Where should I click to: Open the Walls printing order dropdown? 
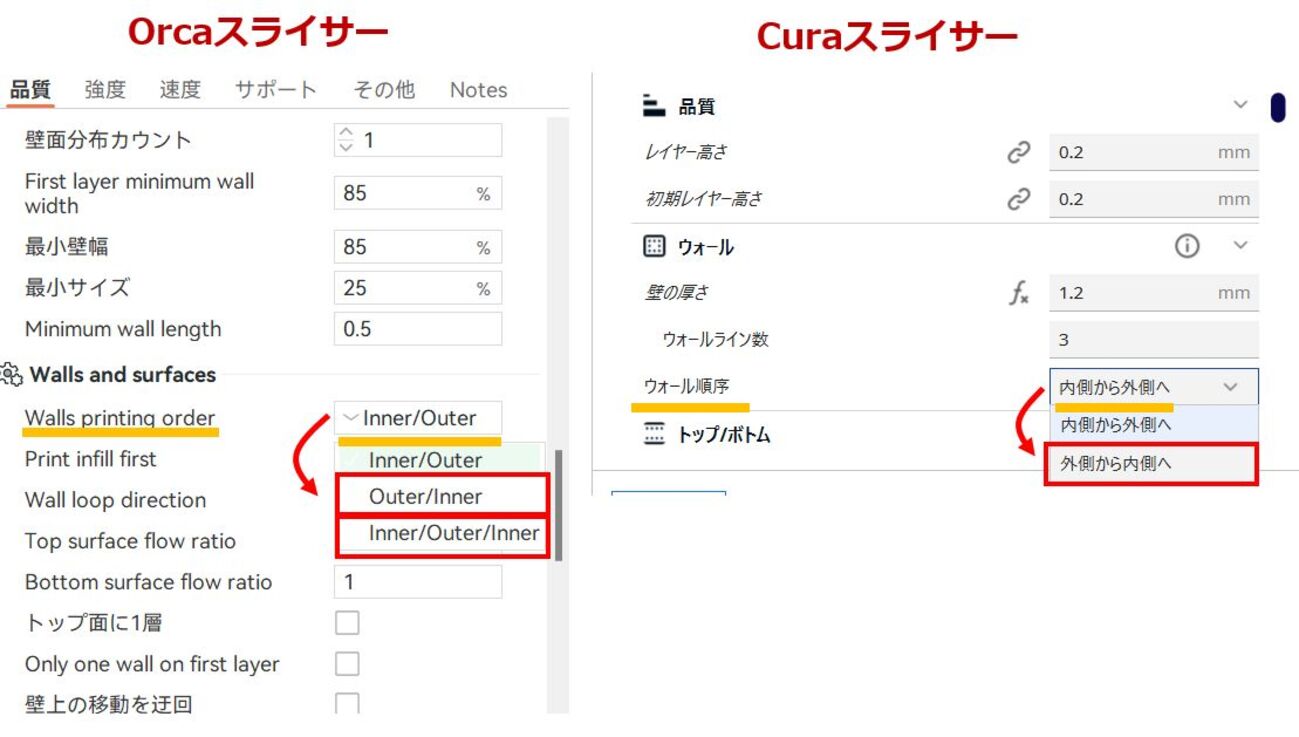418,418
